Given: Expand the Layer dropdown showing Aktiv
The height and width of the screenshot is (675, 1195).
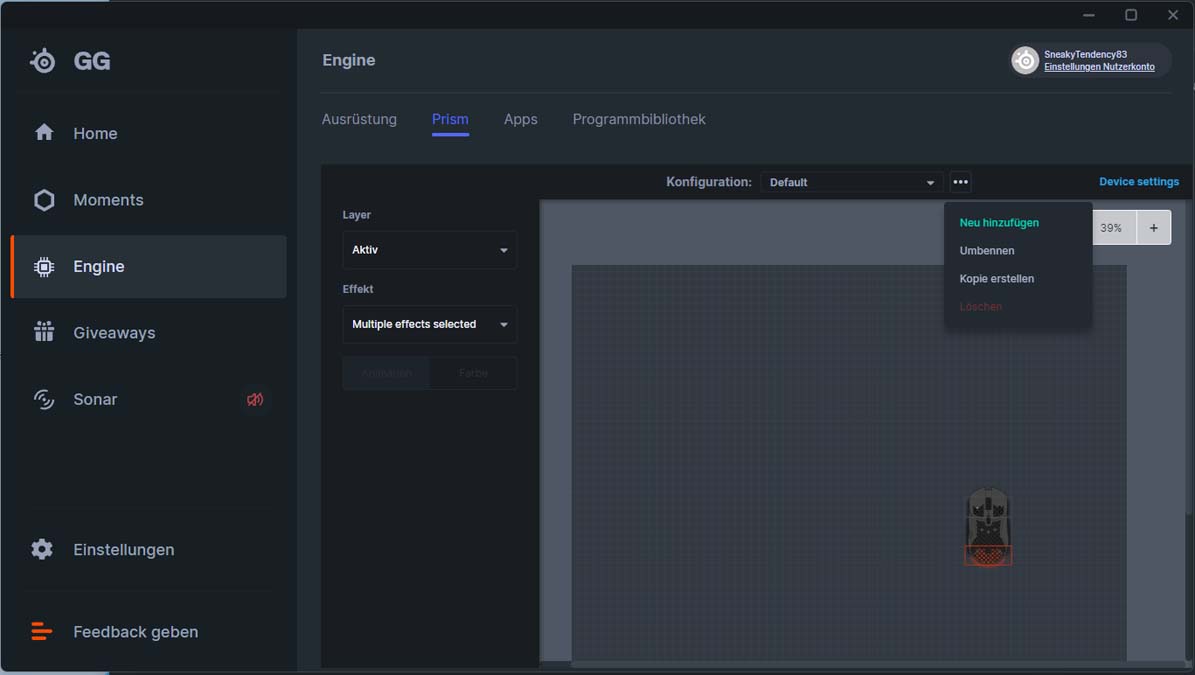Looking at the screenshot, I should [x=429, y=250].
